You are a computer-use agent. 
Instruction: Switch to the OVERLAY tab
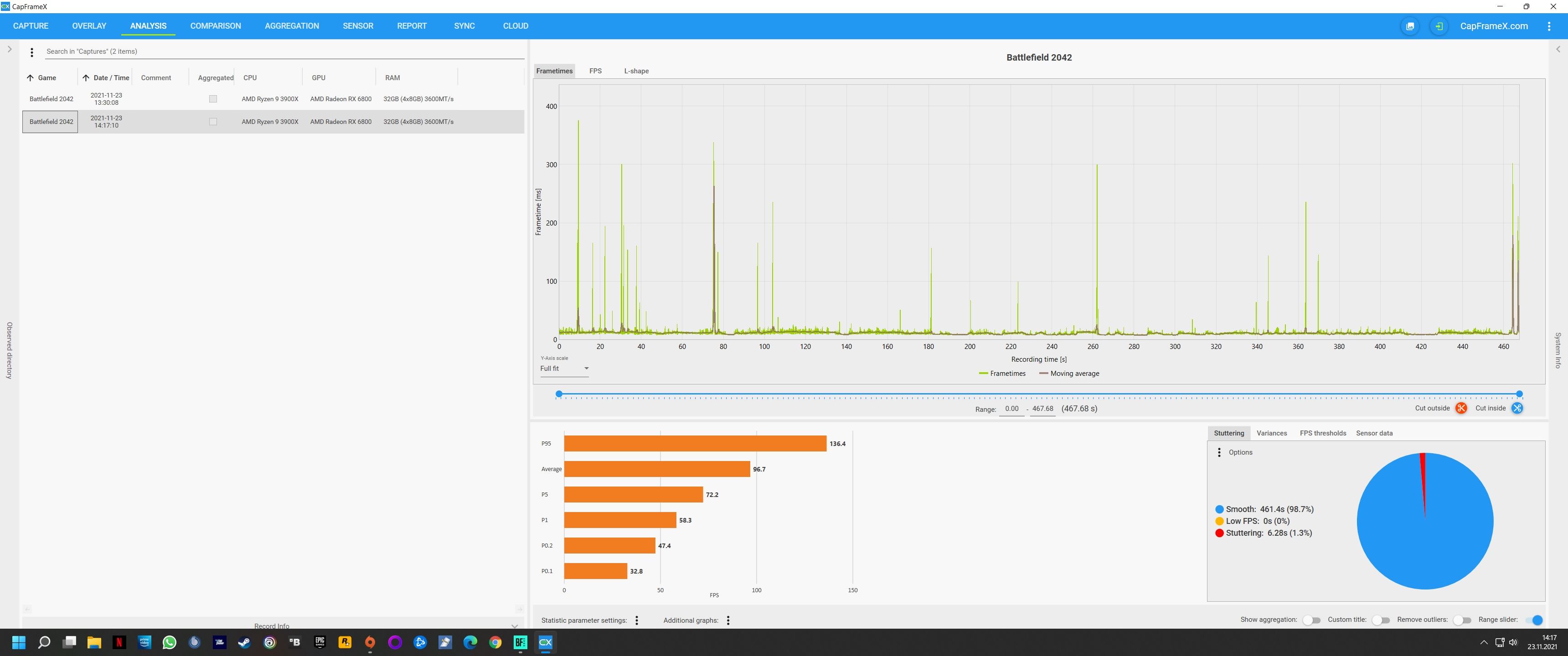89,26
